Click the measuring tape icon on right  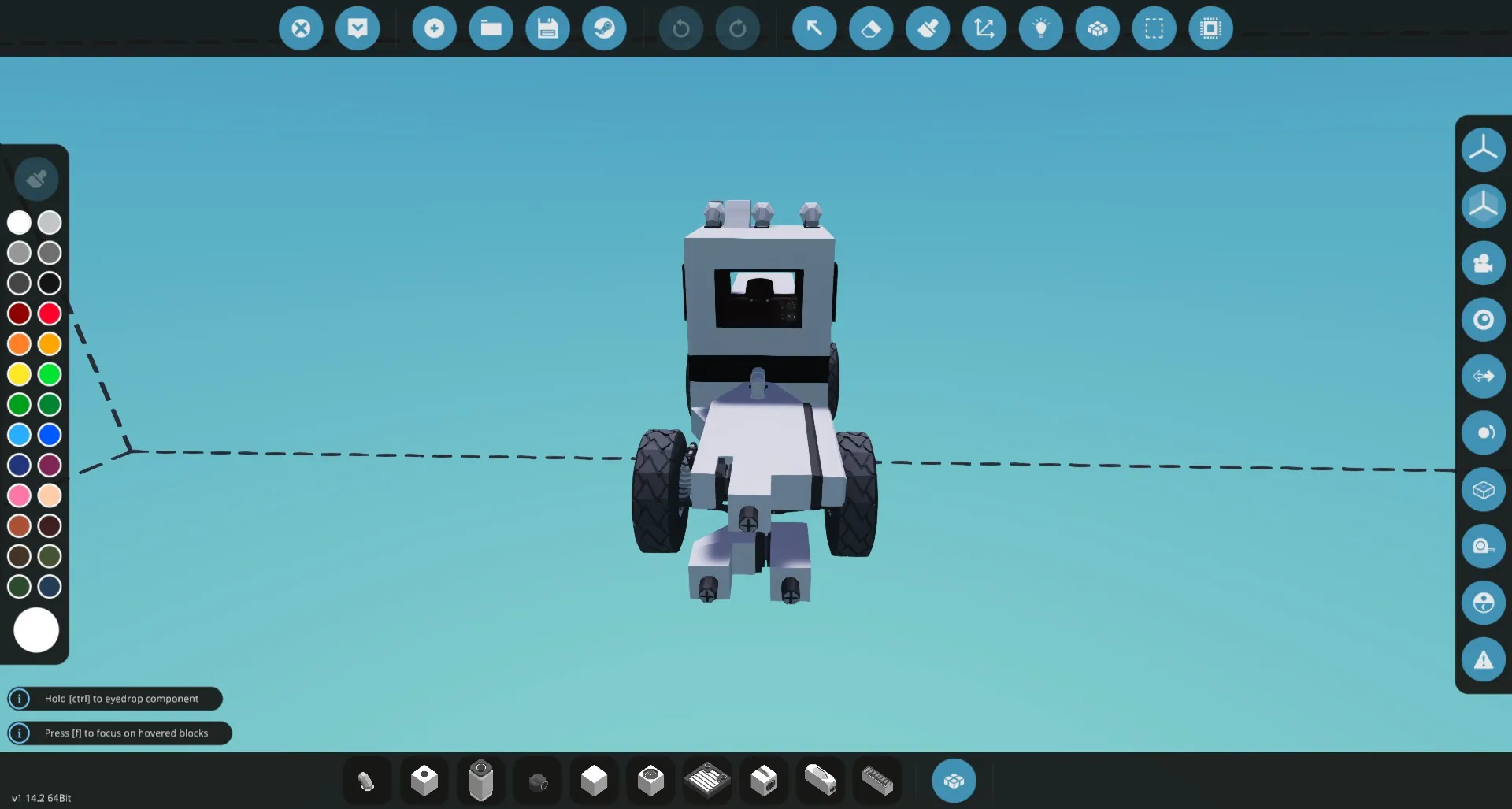pyautogui.click(x=1483, y=546)
